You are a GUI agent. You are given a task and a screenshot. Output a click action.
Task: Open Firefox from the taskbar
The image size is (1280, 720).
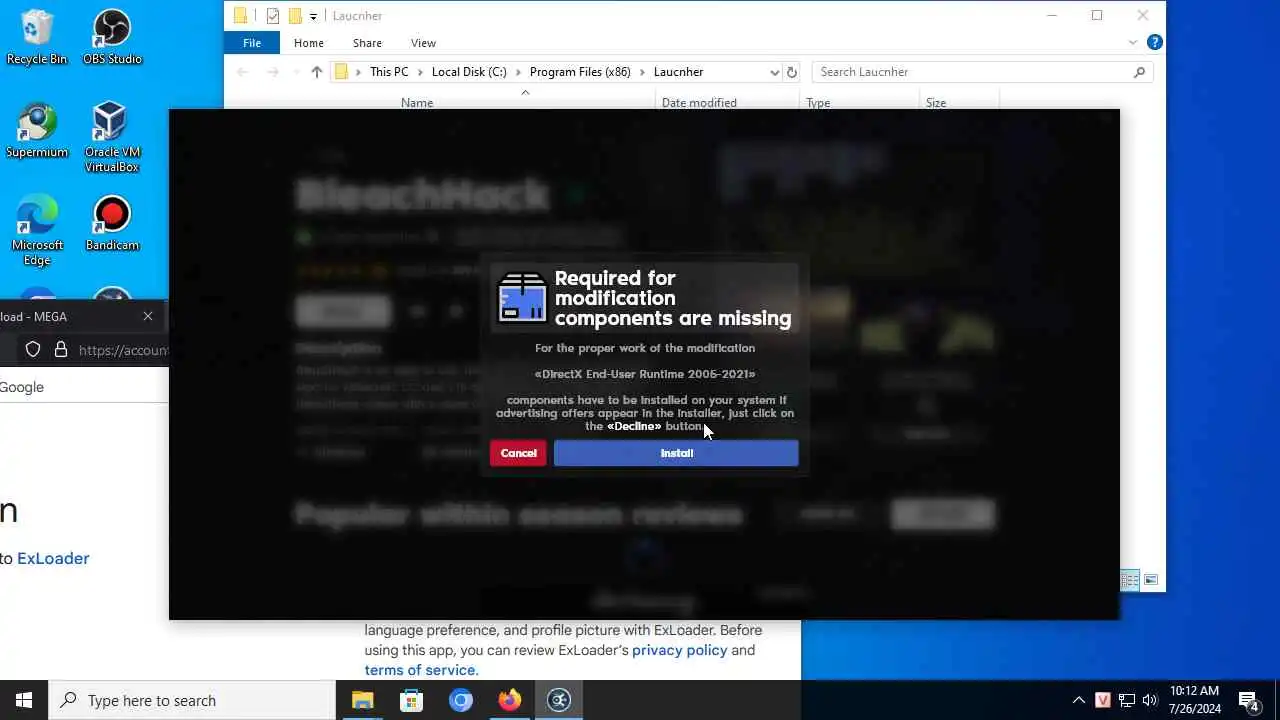tap(510, 700)
